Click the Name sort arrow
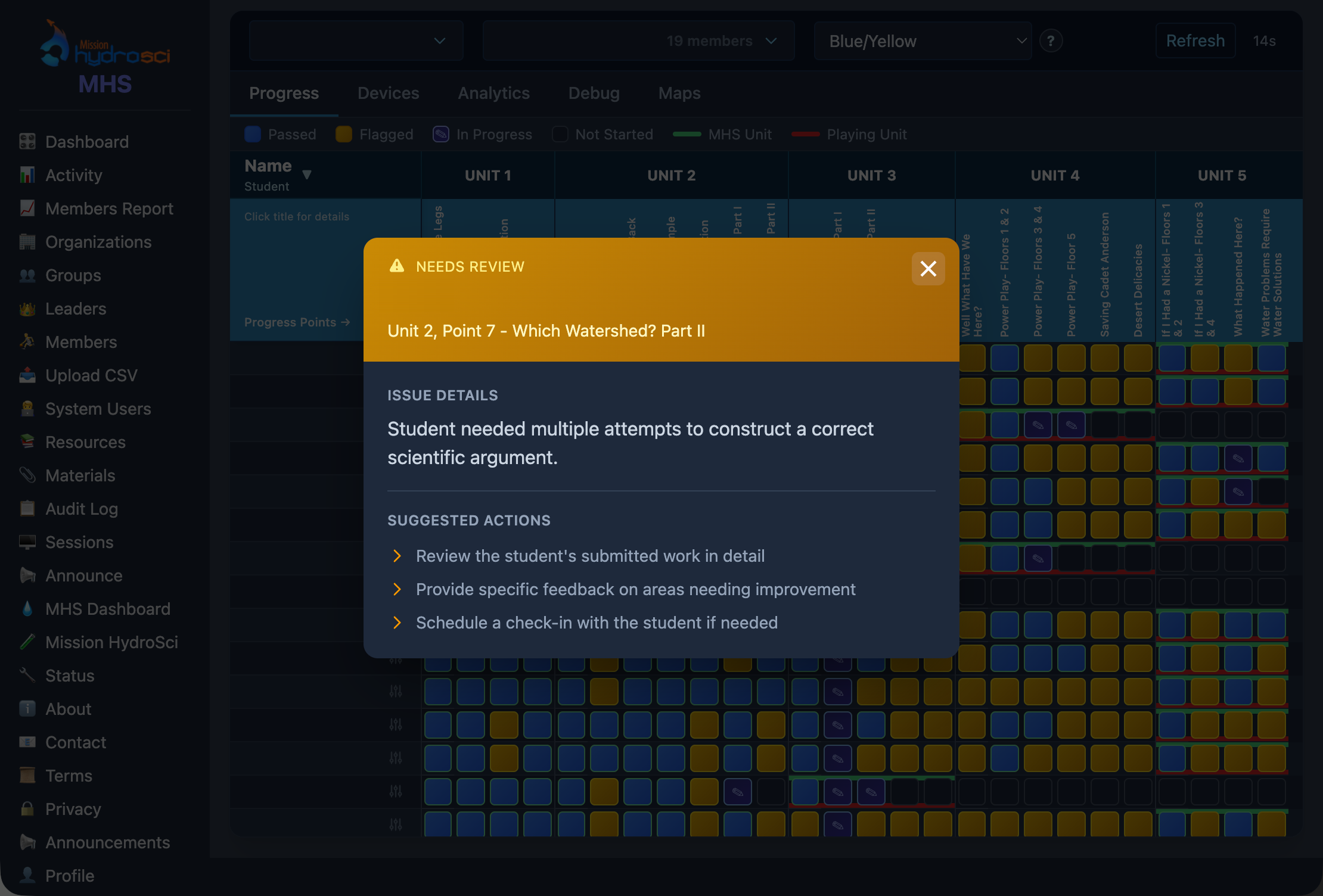Screen dimensions: 1323x896 coord(307,175)
